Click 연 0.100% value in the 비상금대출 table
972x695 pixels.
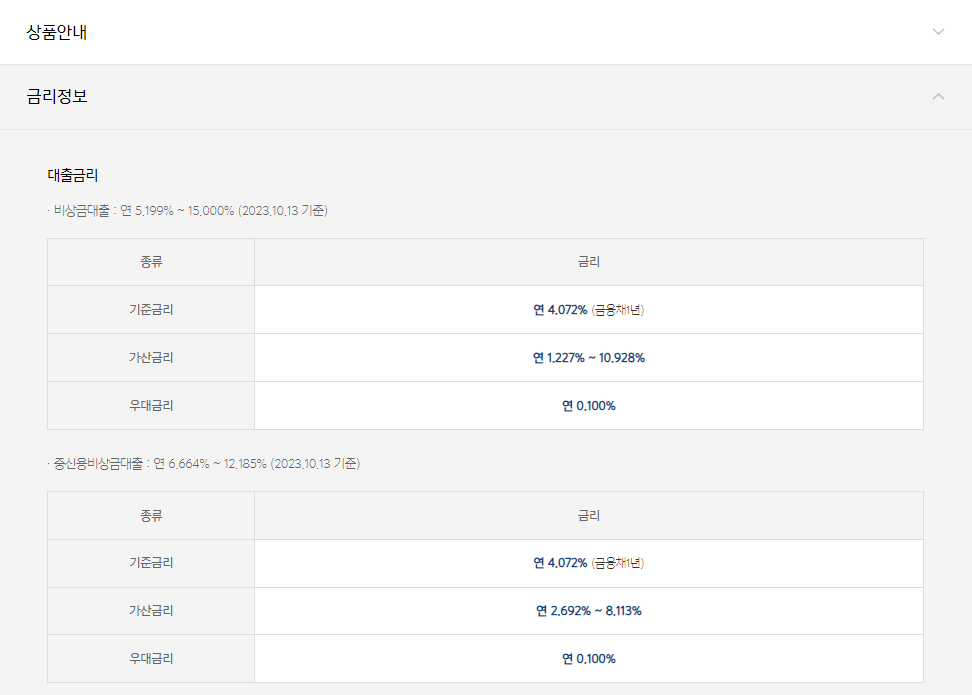coord(588,405)
